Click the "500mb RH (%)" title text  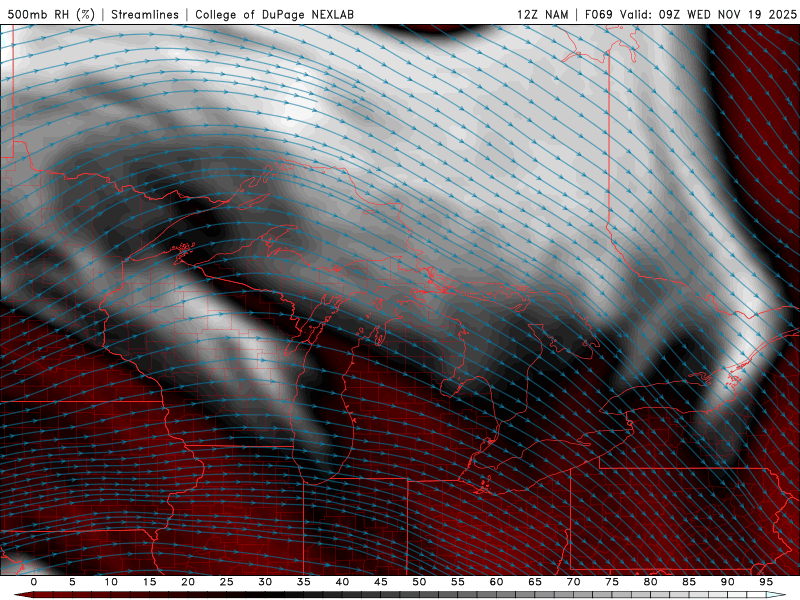pyautogui.click(x=51, y=14)
